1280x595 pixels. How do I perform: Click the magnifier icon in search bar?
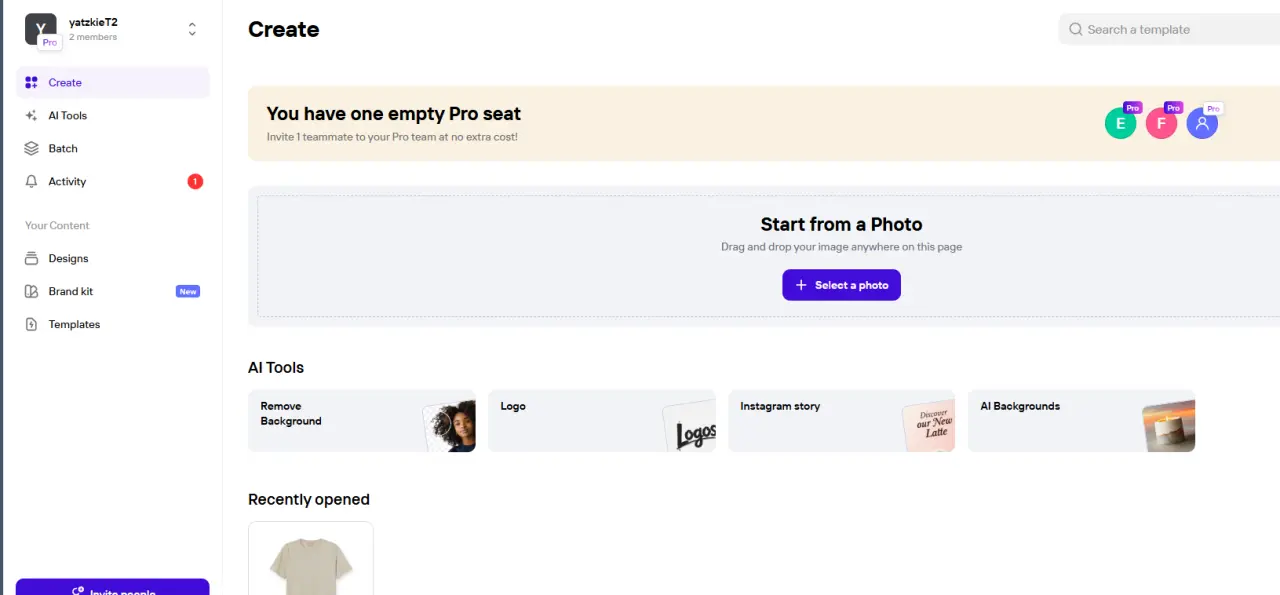[1076, 30]
